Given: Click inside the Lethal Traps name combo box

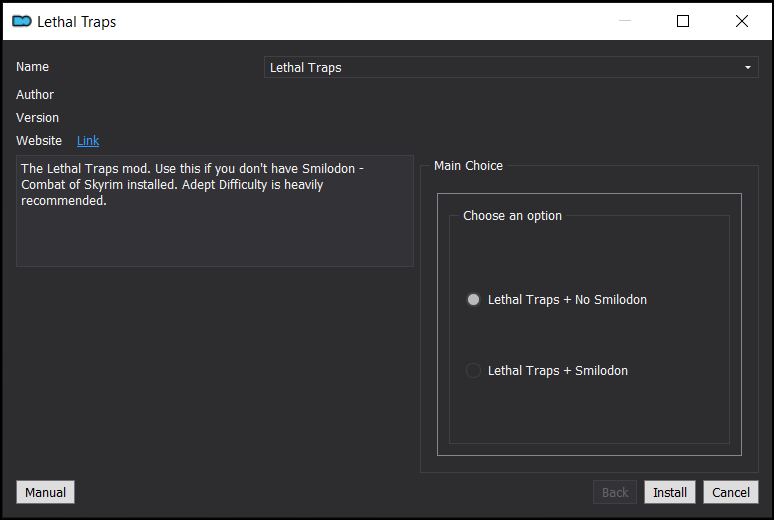Looking at the screenshot, I should tap(511, 67).
